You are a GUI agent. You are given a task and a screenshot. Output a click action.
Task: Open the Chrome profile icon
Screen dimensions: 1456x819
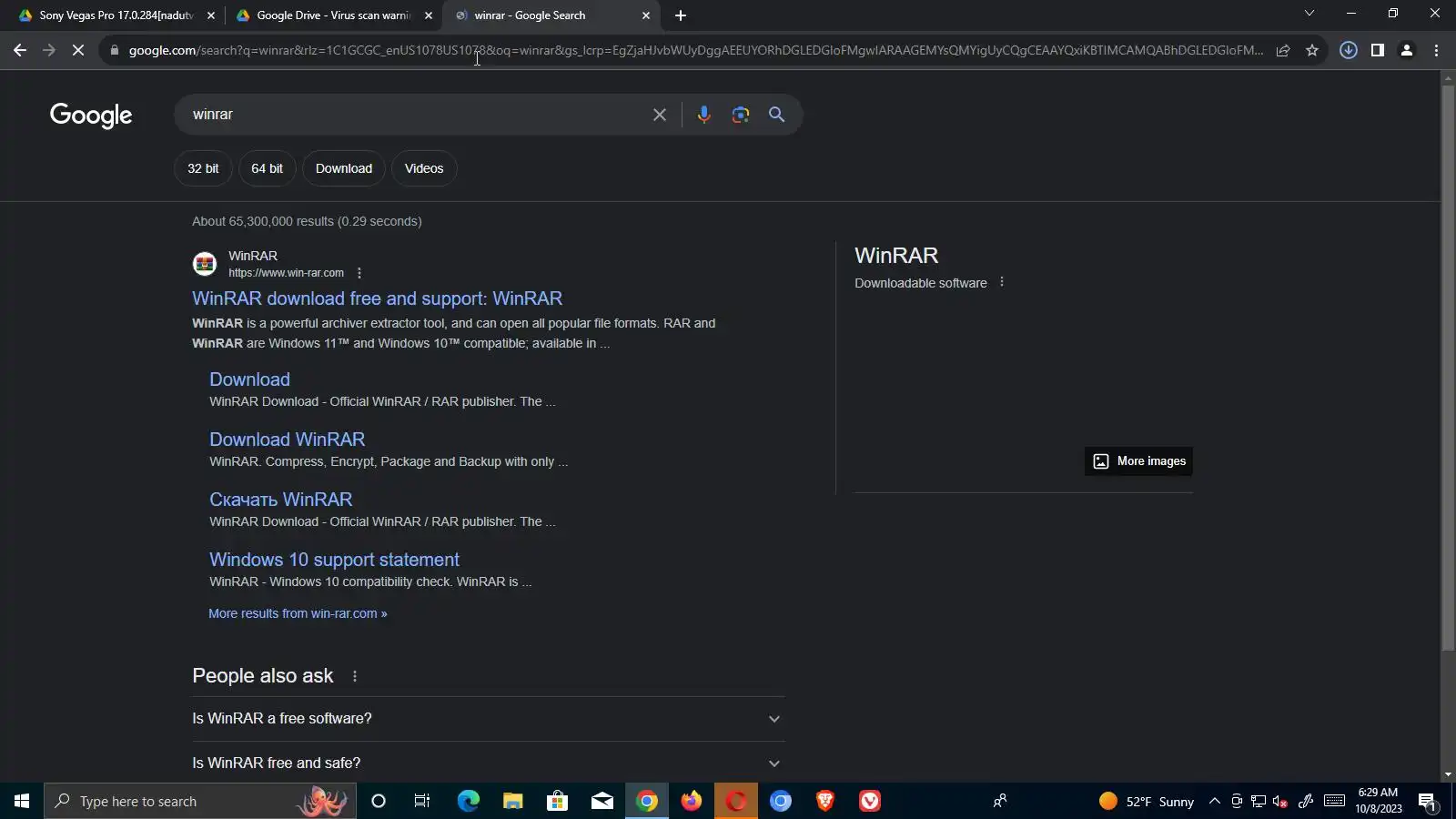pyautogui.click(x=1407, y=51)
